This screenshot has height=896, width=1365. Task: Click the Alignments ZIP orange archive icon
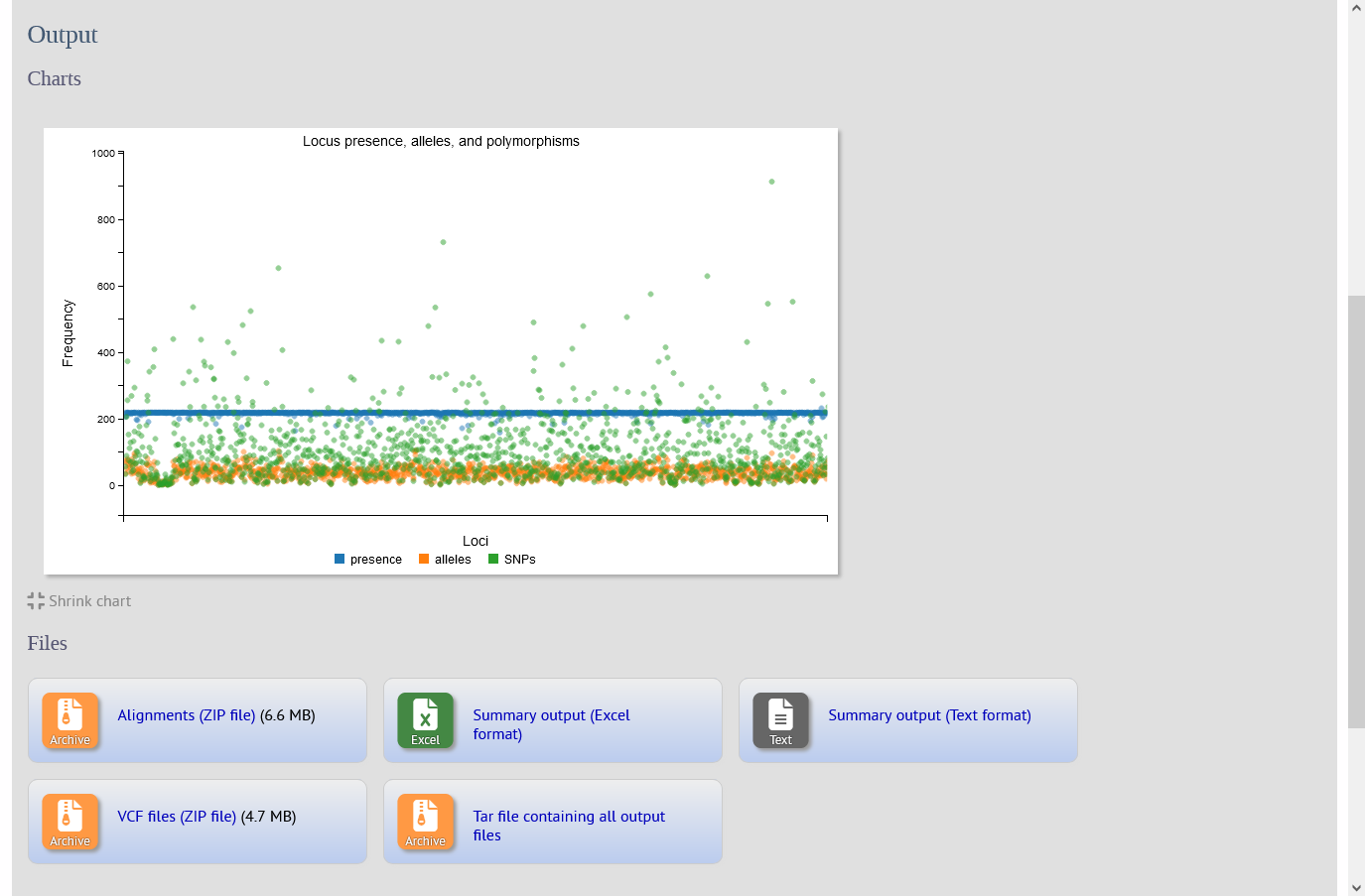[x=69, y=719]
